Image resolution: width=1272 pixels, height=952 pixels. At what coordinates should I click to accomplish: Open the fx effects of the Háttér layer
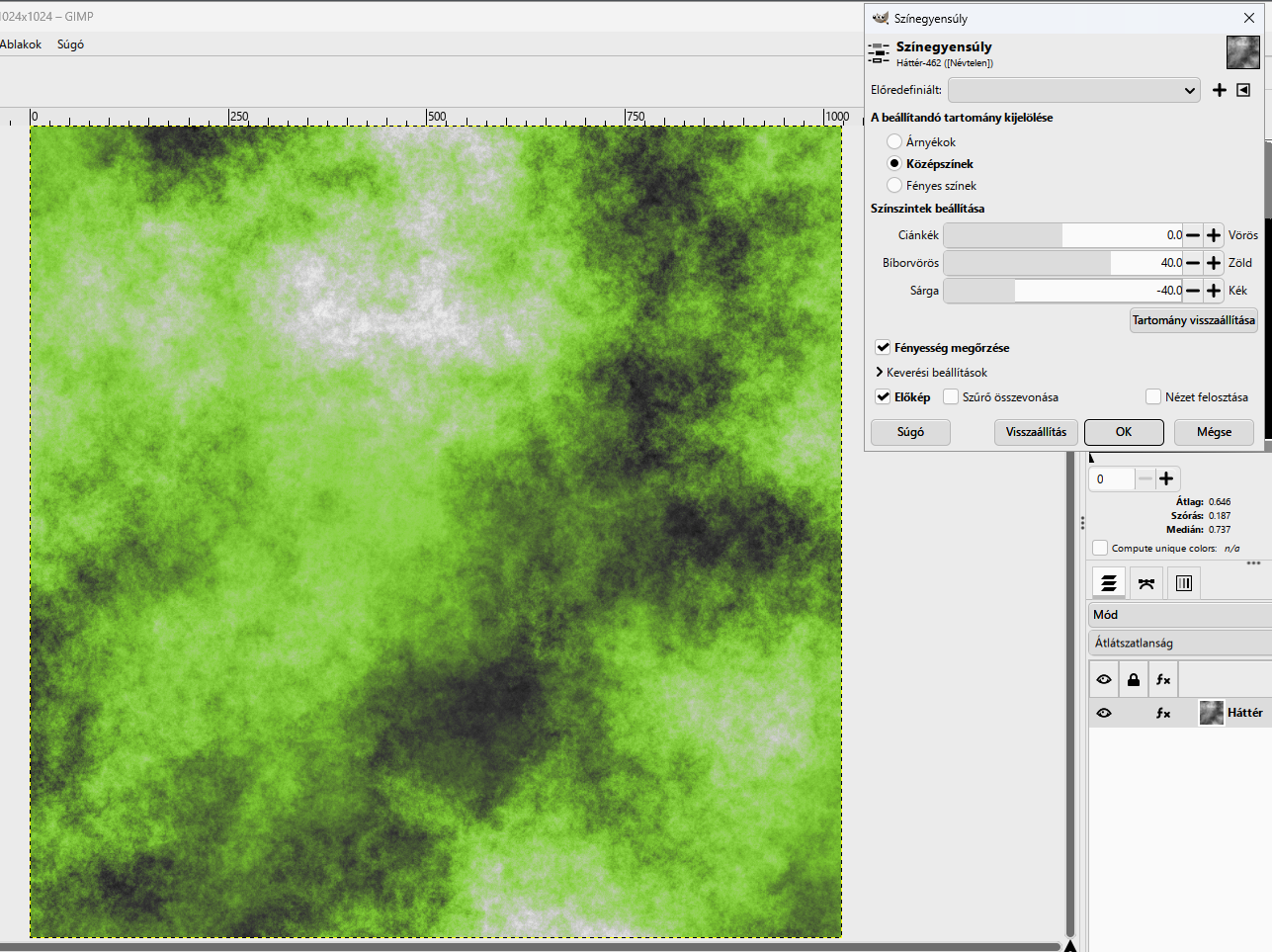point(1163,713)
